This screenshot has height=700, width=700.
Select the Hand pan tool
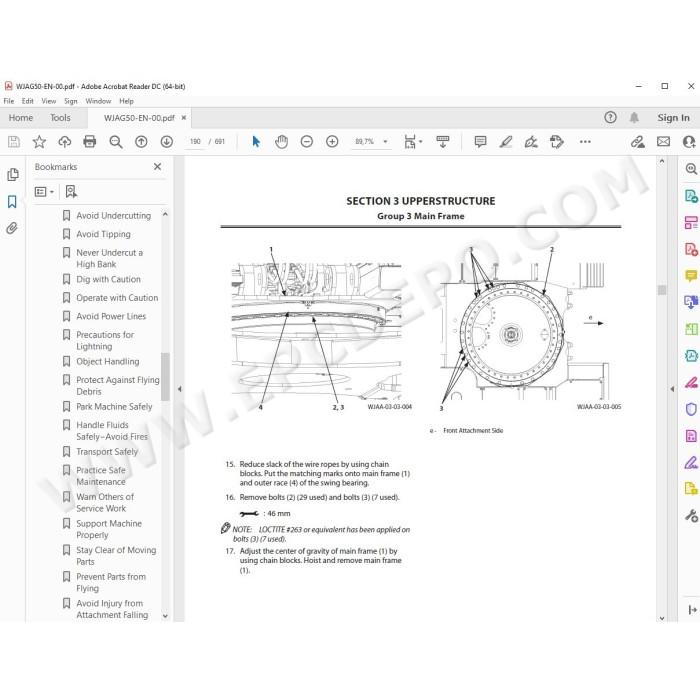pyautogui.click(x=281, y=142)
